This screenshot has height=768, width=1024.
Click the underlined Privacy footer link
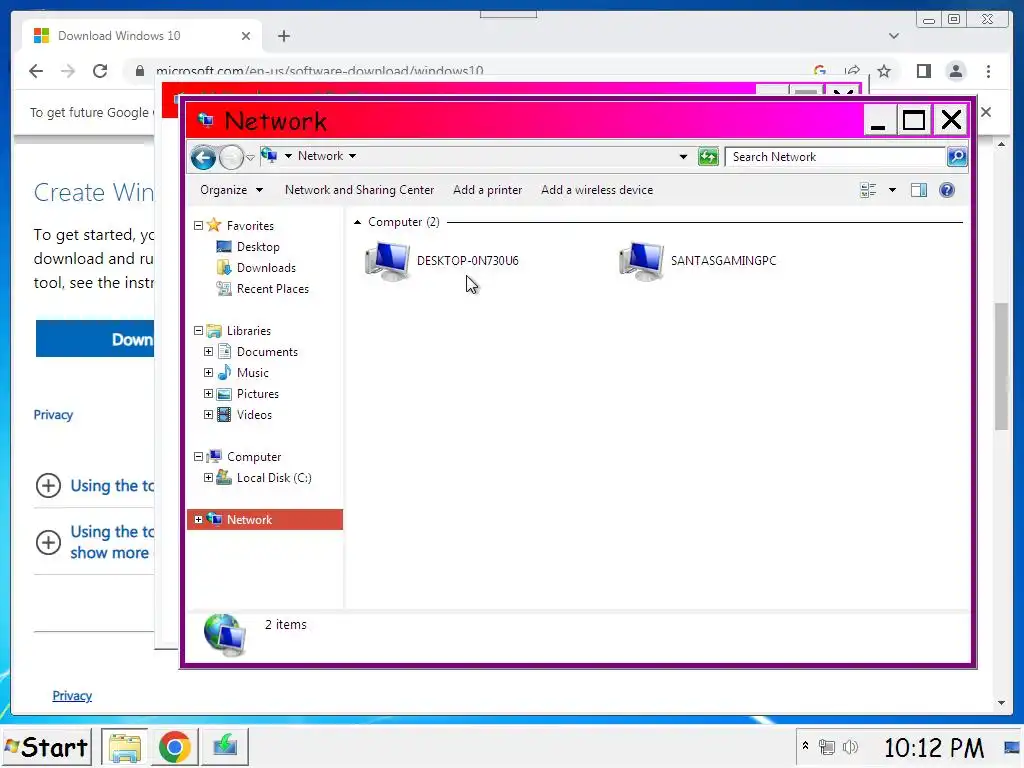72,696
